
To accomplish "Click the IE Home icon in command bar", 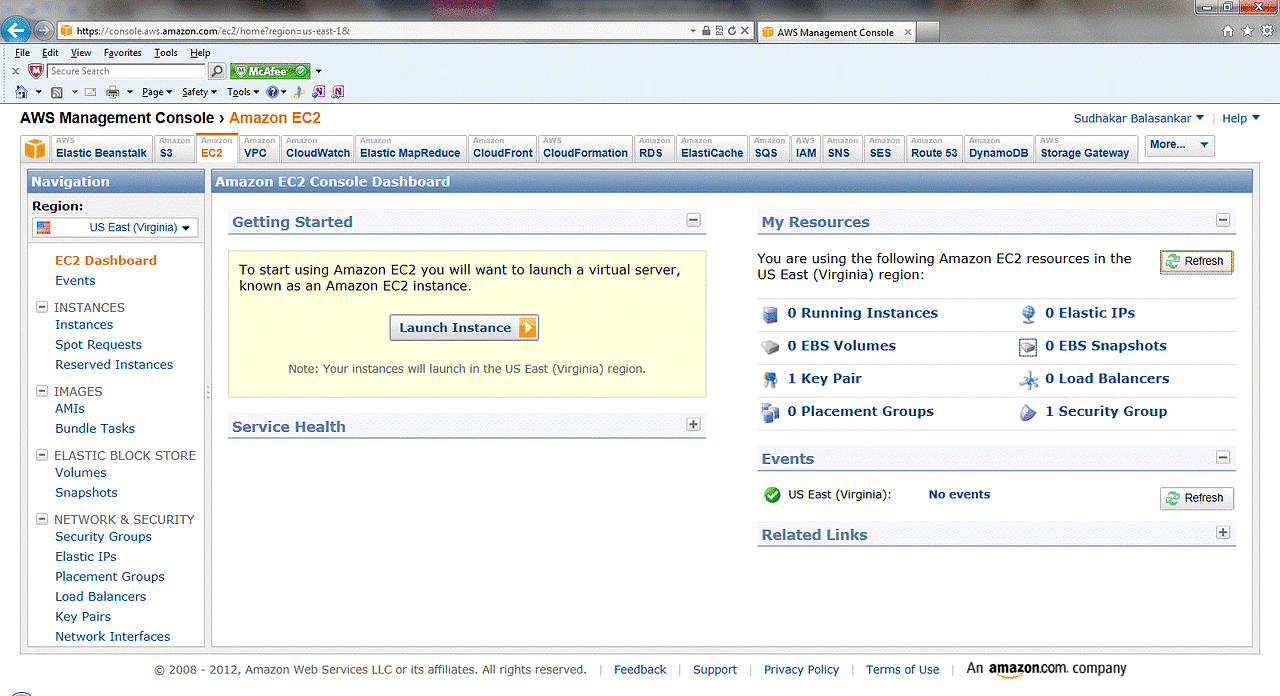I will [21, 92].
